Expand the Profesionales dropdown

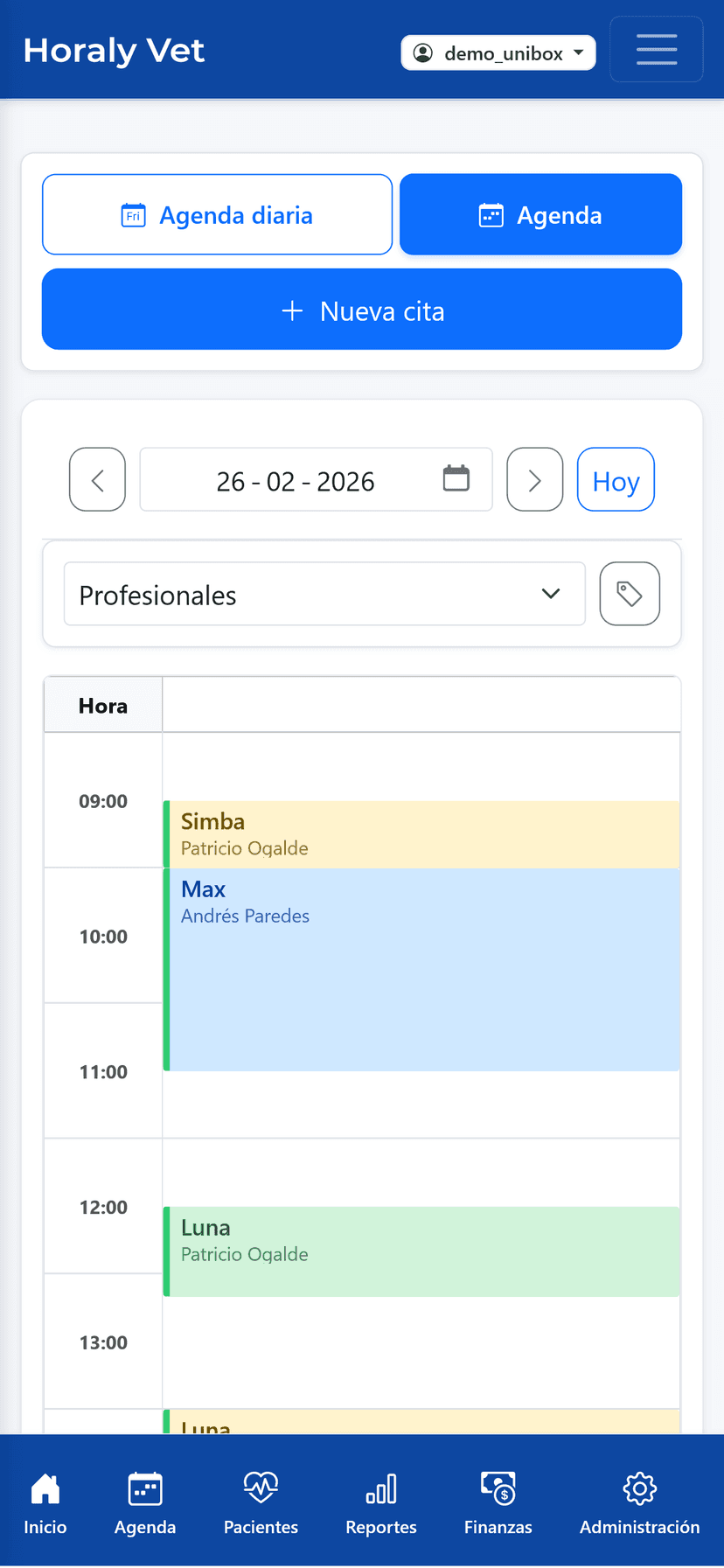pos(324,594)
